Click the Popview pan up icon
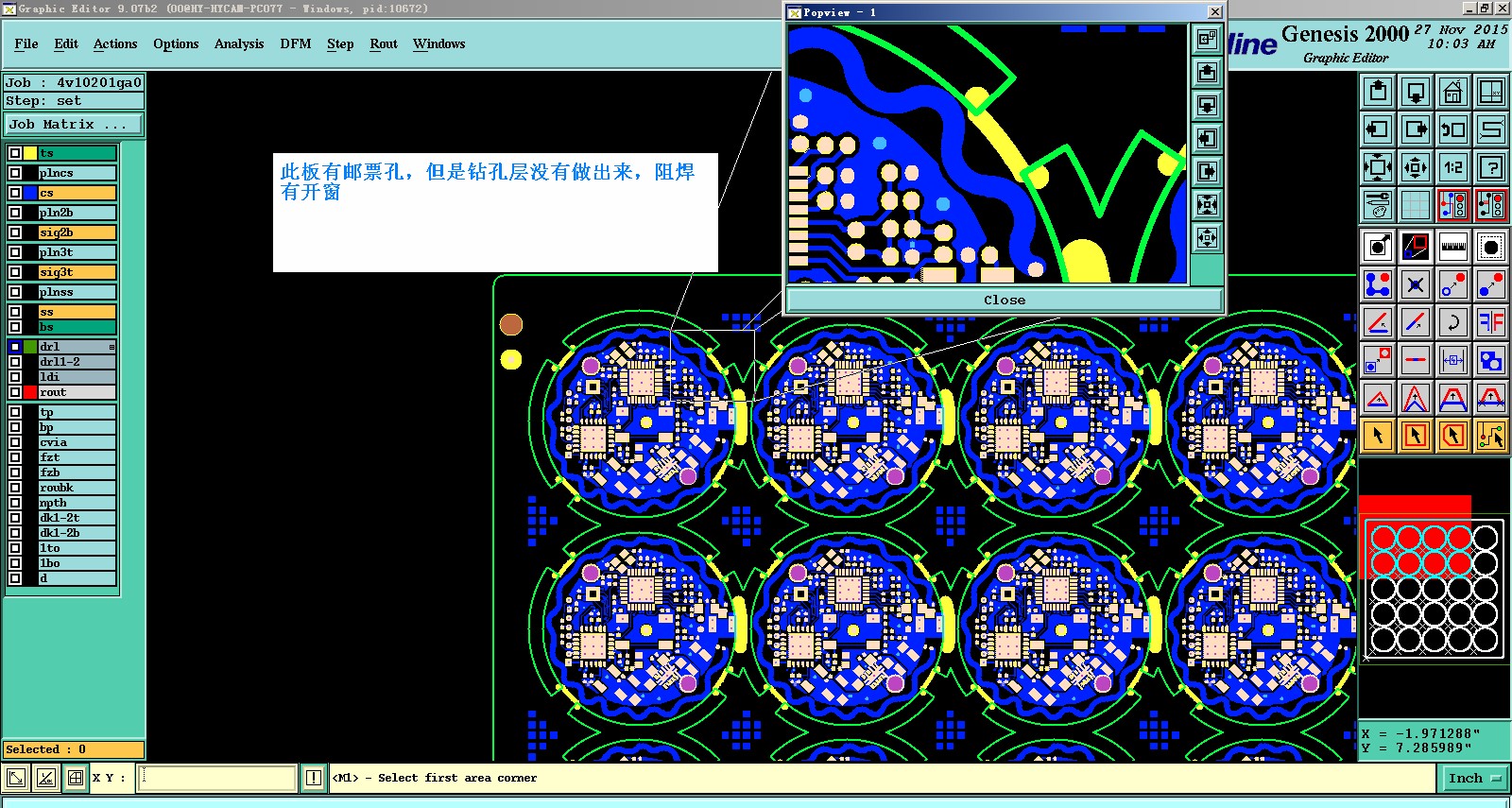Image resolution: width=1512 pixels, height=808 pixels. pyautogui.click(x=1207, y=72)
